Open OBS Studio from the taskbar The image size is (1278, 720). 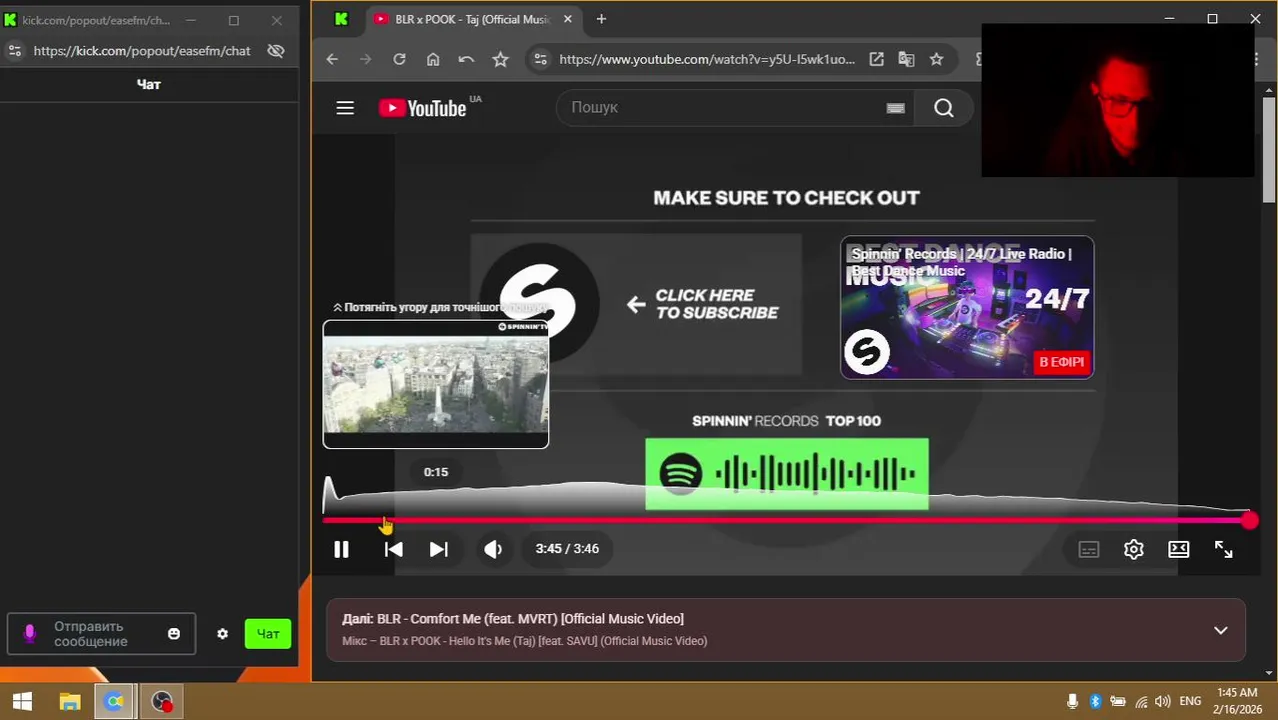(161, 702)
